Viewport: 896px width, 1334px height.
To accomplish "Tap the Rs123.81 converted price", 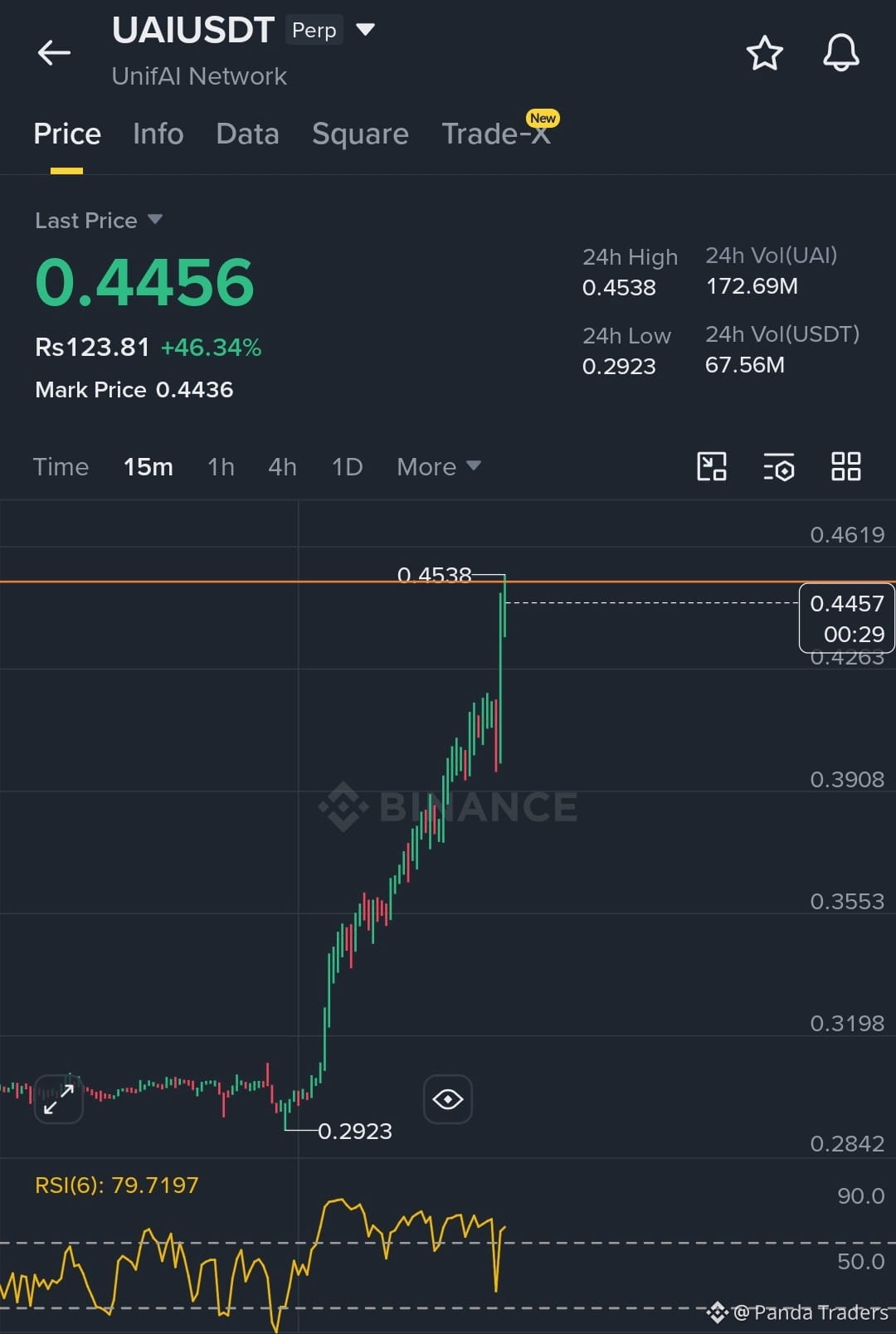I will point(92,348).
